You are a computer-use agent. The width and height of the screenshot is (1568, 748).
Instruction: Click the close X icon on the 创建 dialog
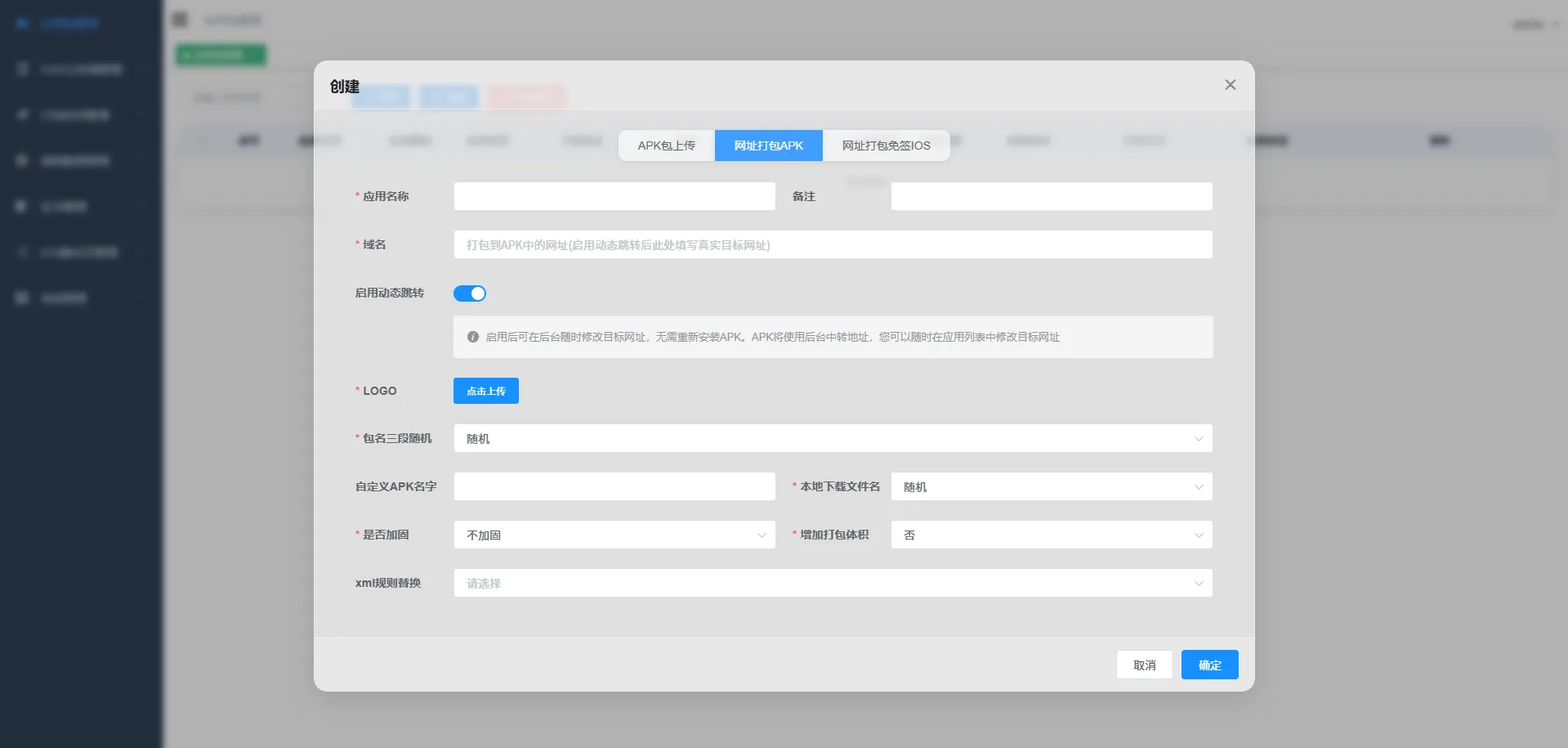1231,84
